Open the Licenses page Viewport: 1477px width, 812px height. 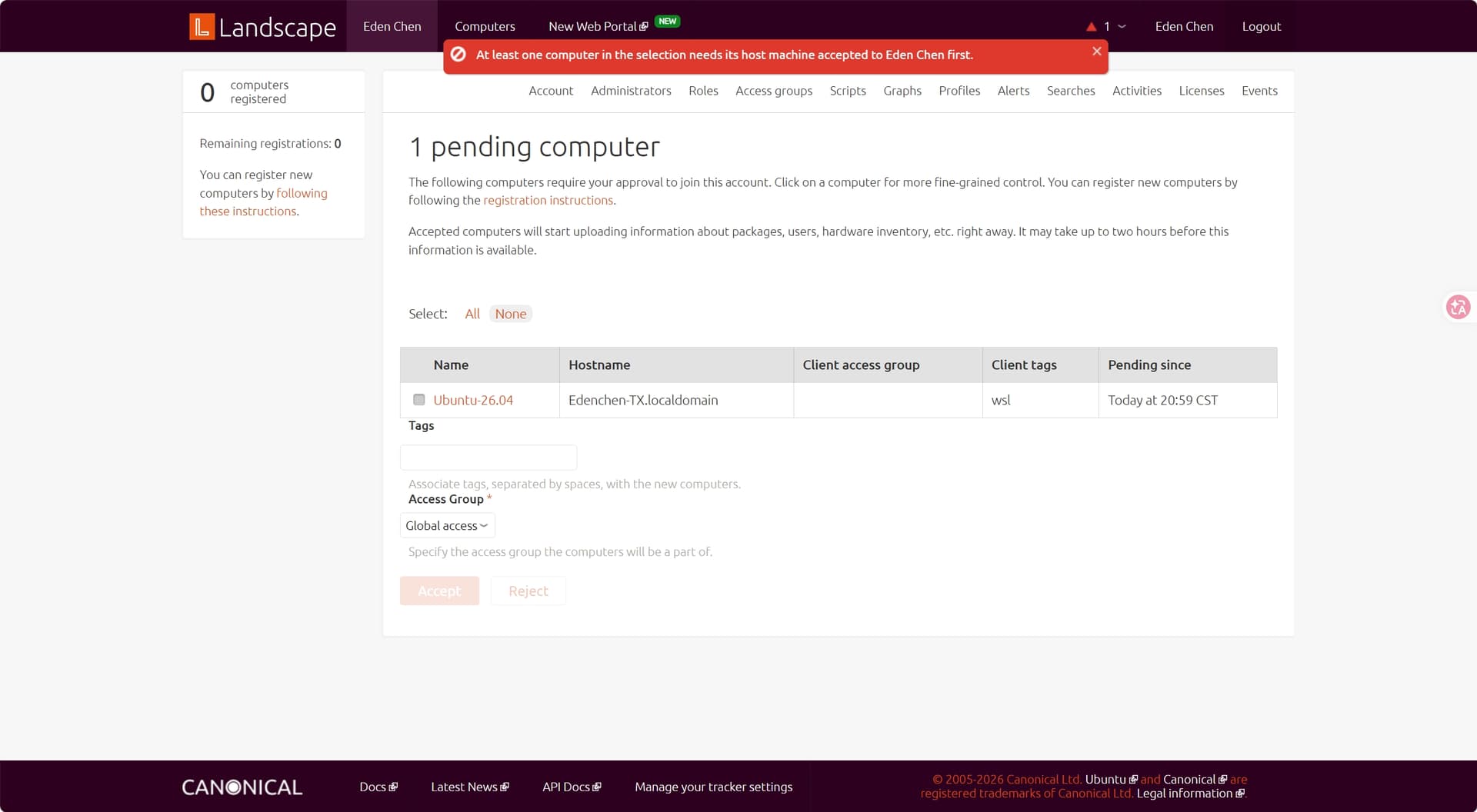pyautogui.click(x=1202, y=91)
